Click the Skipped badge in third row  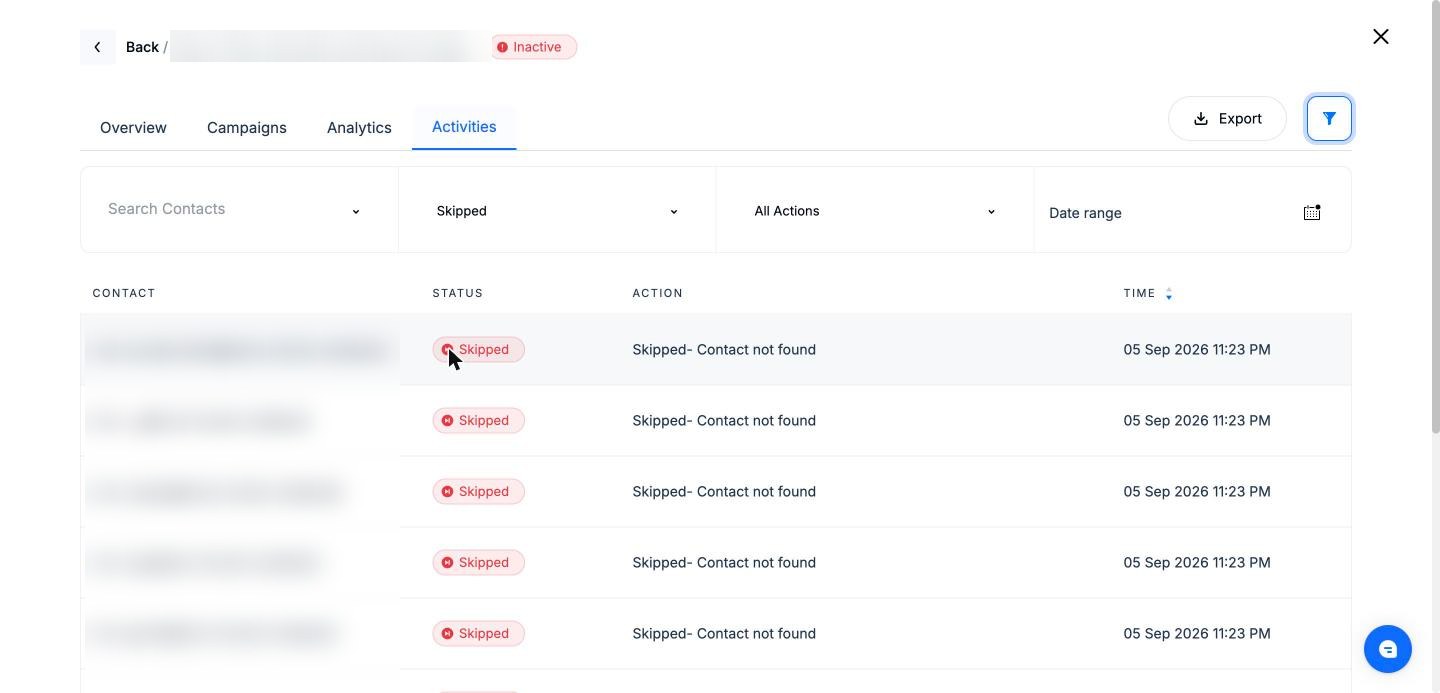tap(478, 492)
